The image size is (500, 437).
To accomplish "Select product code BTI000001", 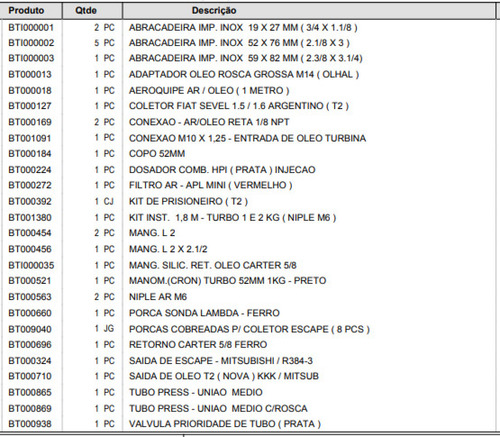I will point(31,27).
